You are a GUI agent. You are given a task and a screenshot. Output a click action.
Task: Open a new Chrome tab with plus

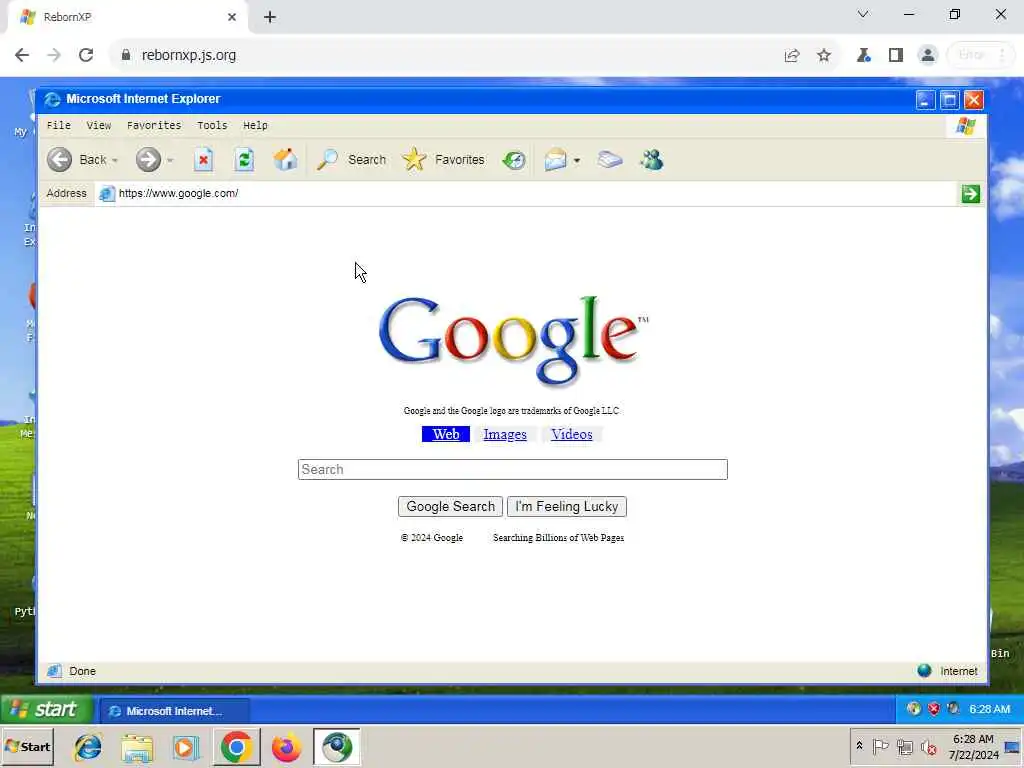270,17
